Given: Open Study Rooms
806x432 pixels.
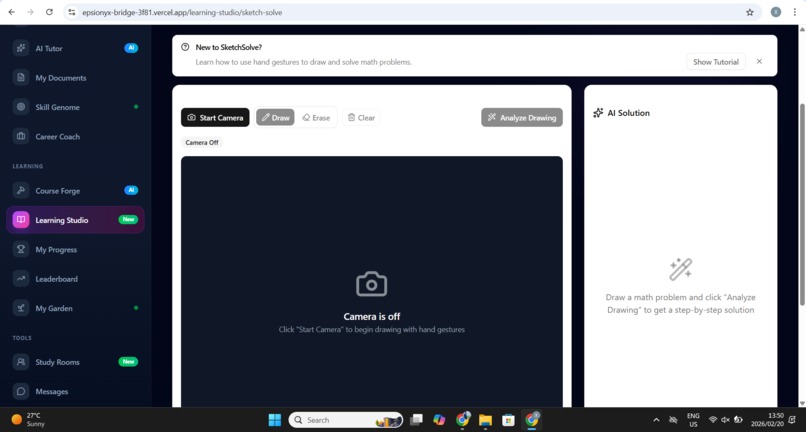Looking at the screenshot, I should point(75,362).
